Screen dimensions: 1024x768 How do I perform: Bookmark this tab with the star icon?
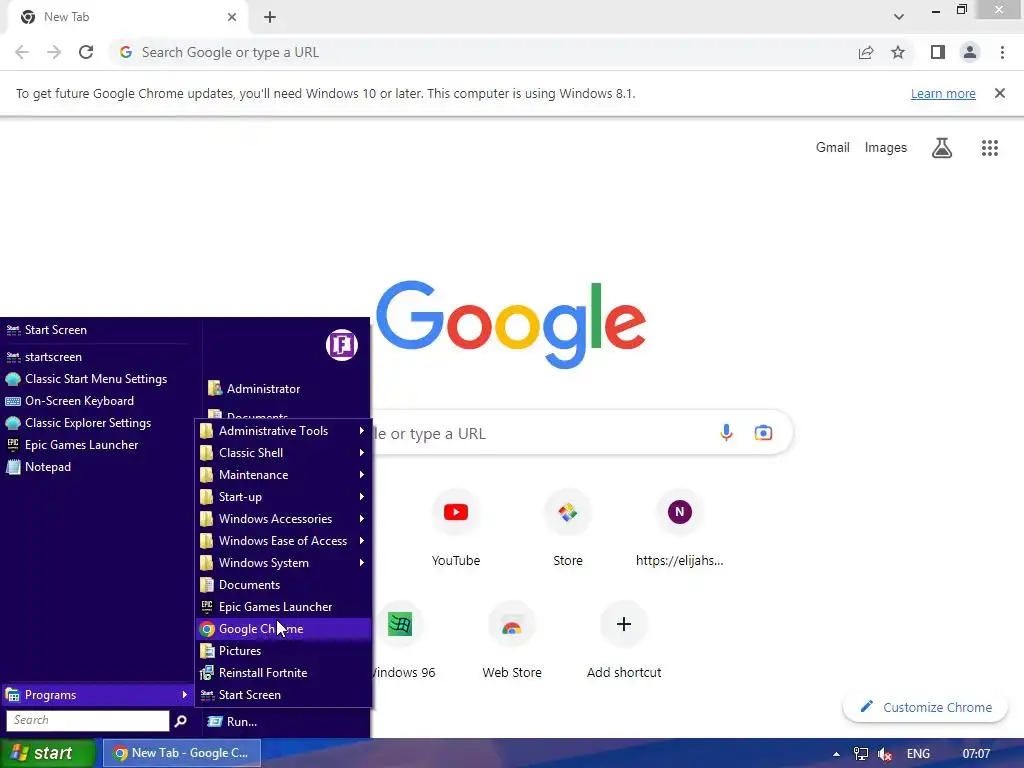[898, 52]
